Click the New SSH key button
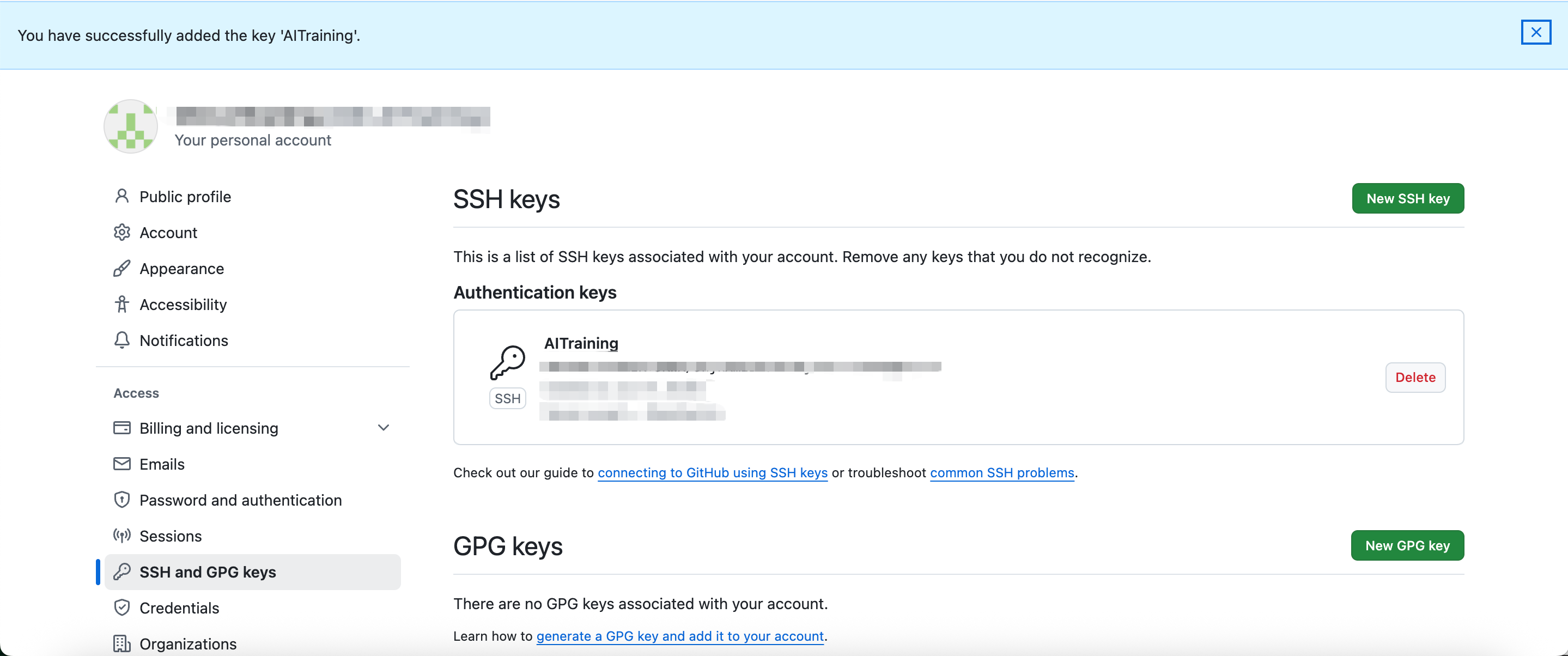 (1407, 198)
